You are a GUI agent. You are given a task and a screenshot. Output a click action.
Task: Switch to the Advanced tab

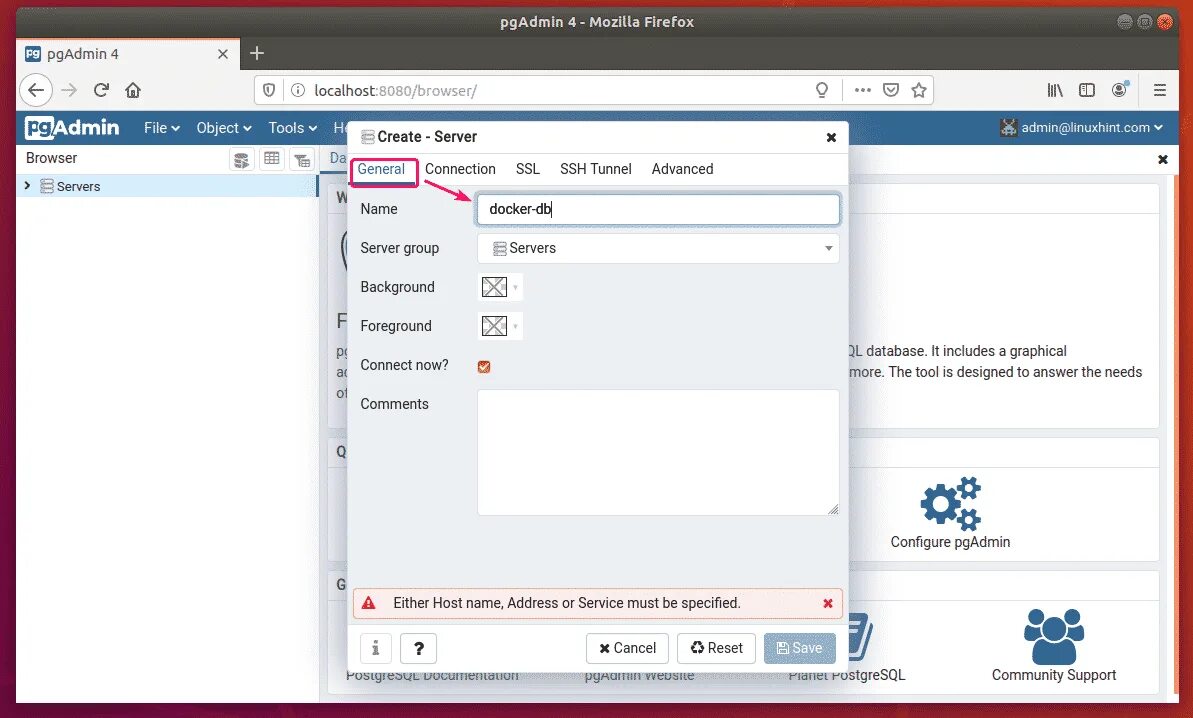(682, 169)
